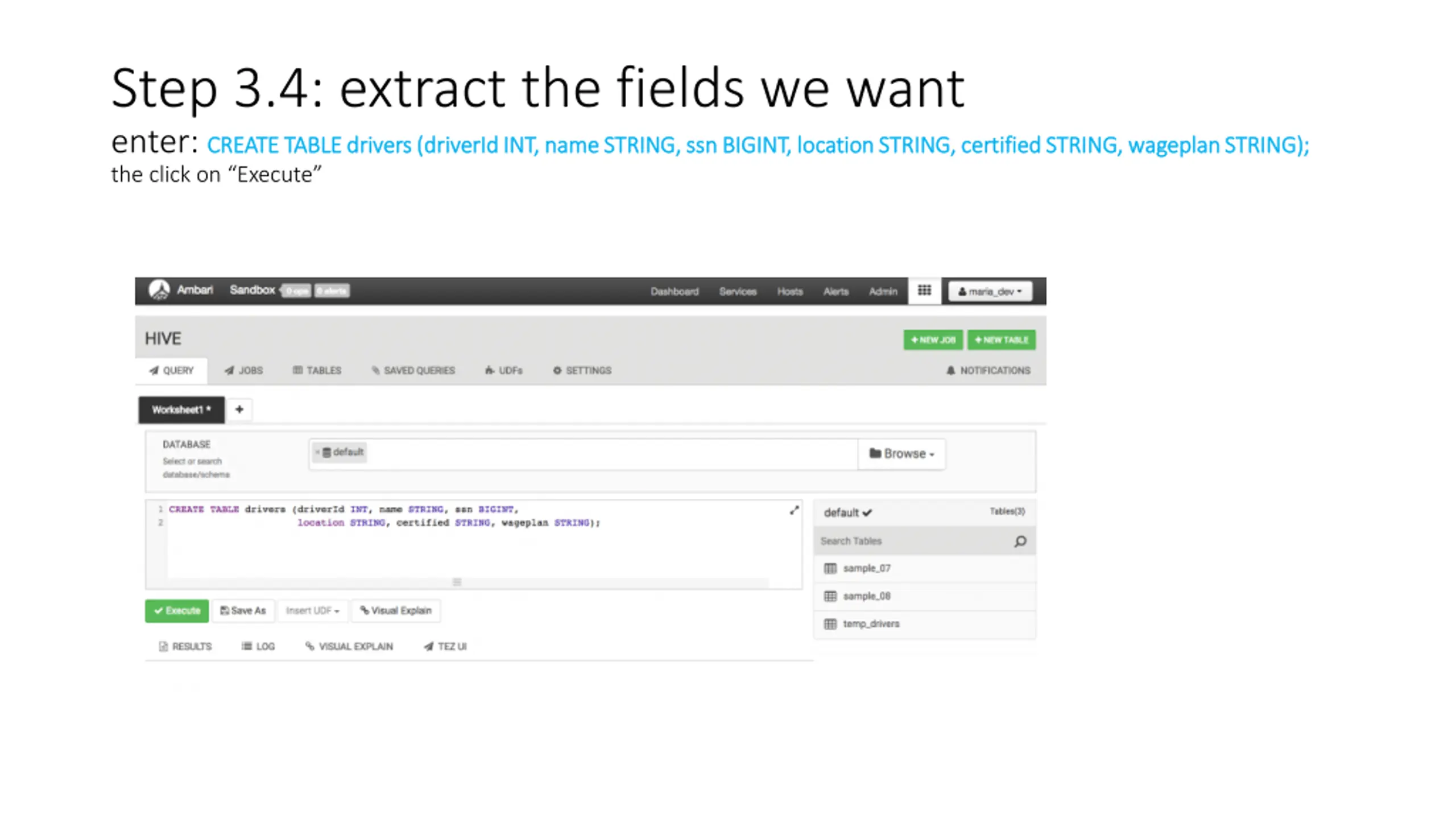Select the default database in table browser
The image size is (1456, 819).
tap(847, 512)
